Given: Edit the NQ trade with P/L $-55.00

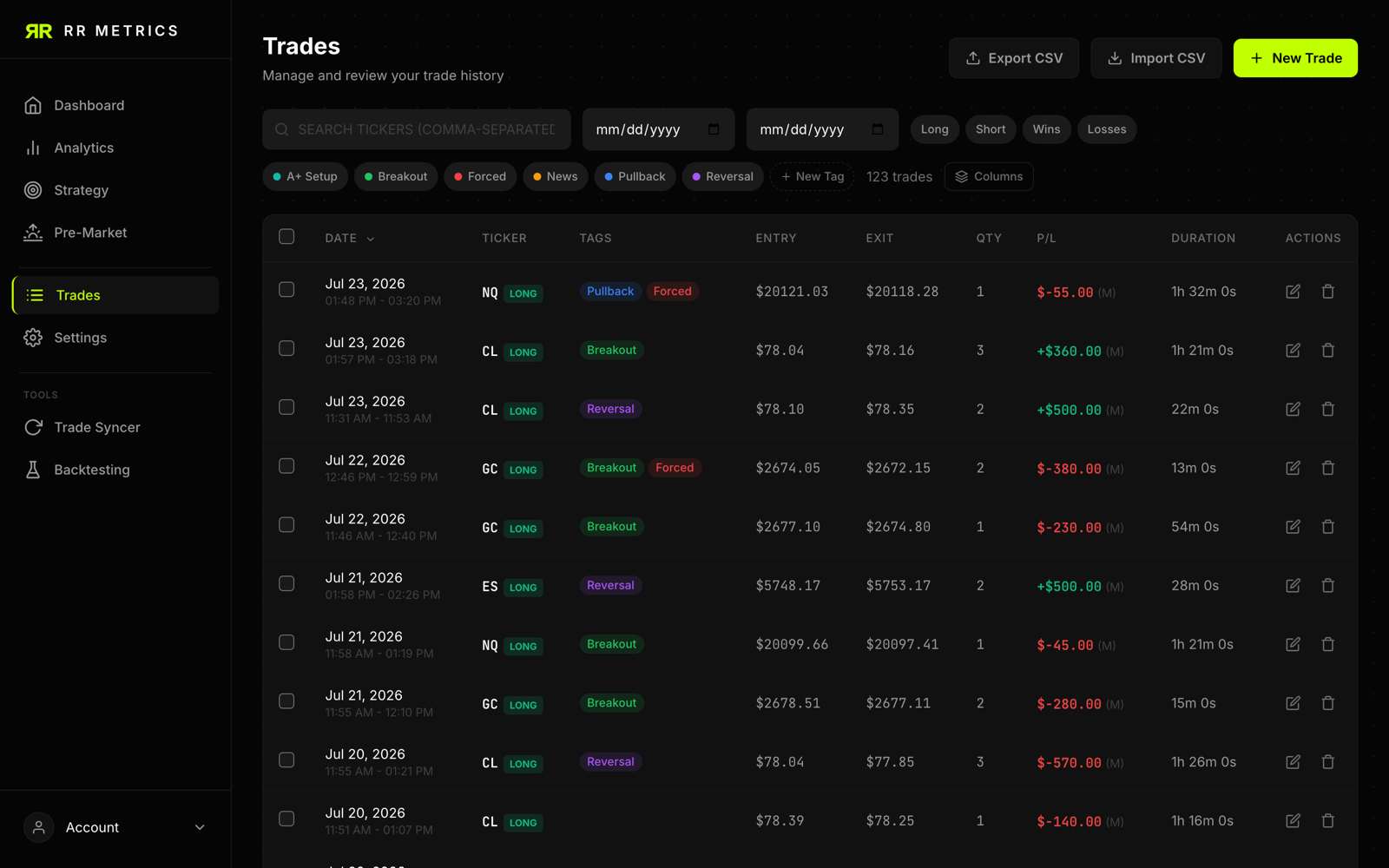Looking at the screenshot, I should (x=1293, y=292).
